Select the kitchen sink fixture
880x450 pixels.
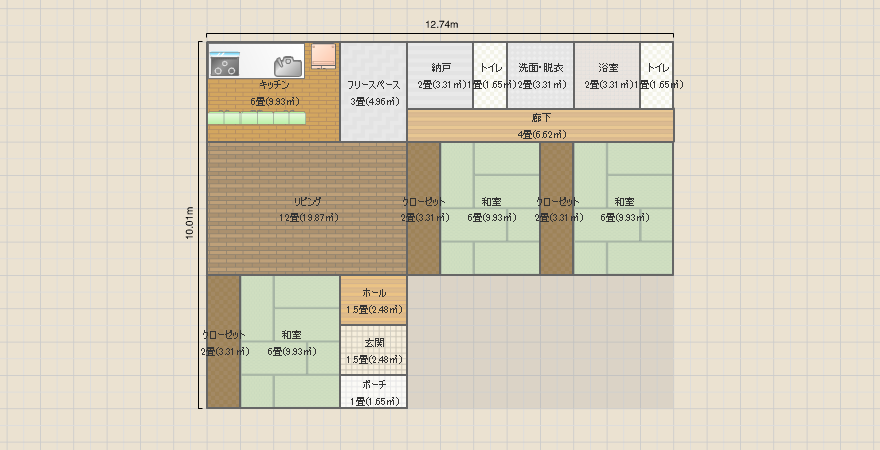coord(288,66)
